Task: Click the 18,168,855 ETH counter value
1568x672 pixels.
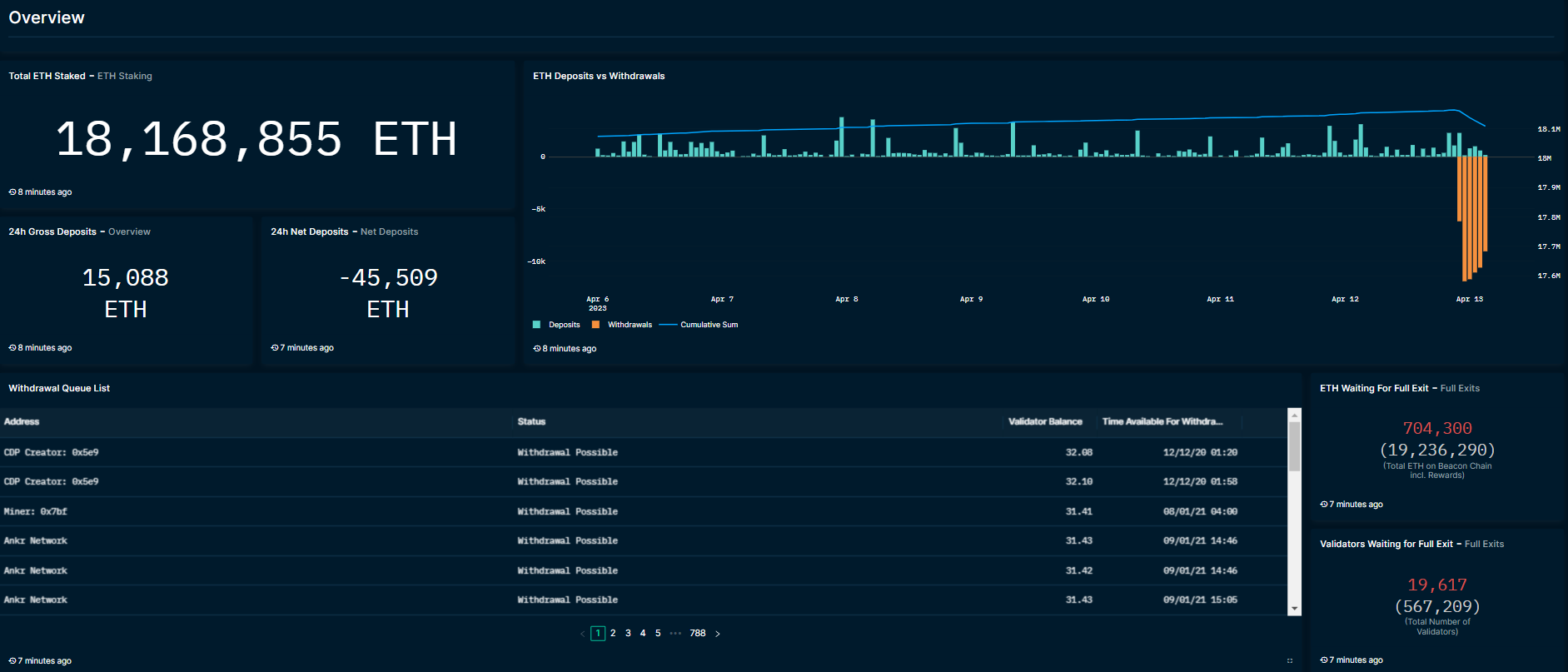Action: tap(256, 139)
